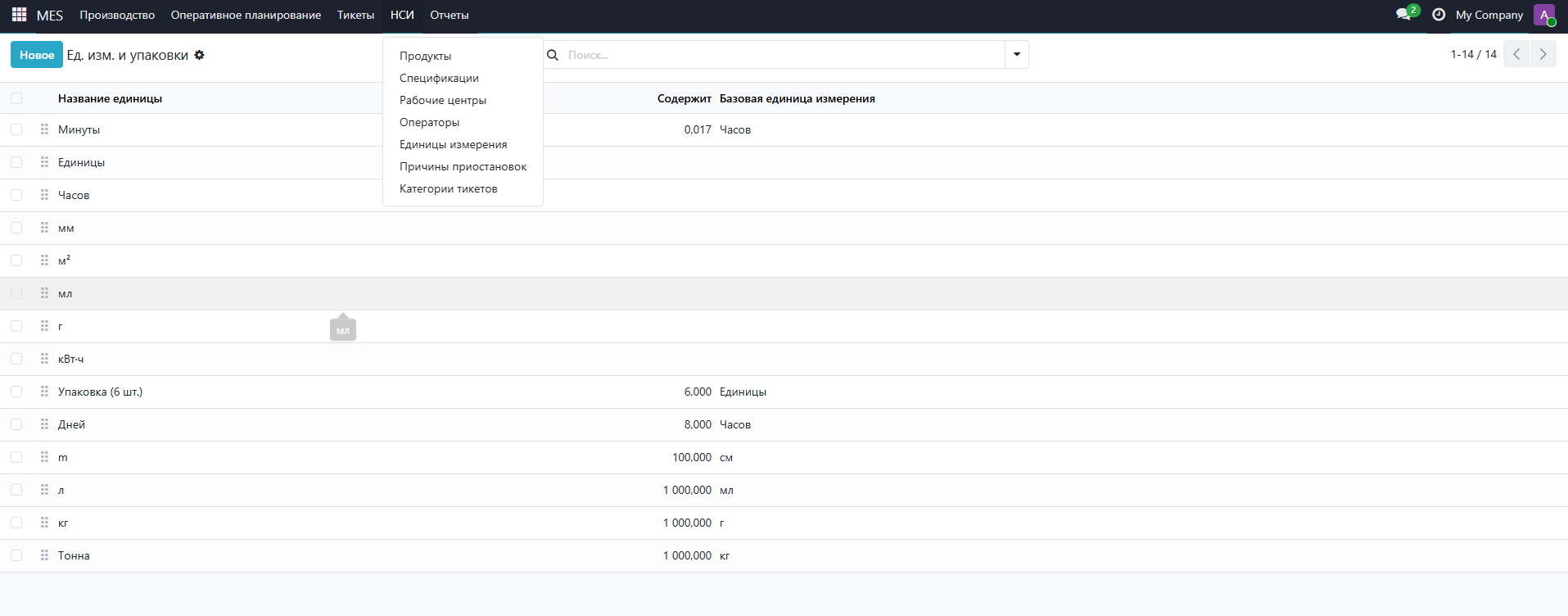Click the мл base unit in л row
This screenshot has width=1568, height=616.
[x=726, y=490]
